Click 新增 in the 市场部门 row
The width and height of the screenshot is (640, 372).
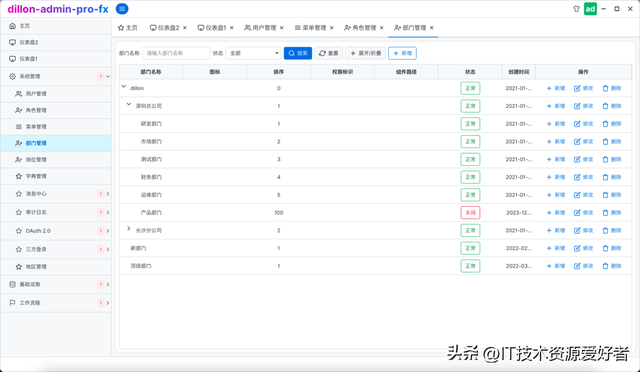click(556, 142)
